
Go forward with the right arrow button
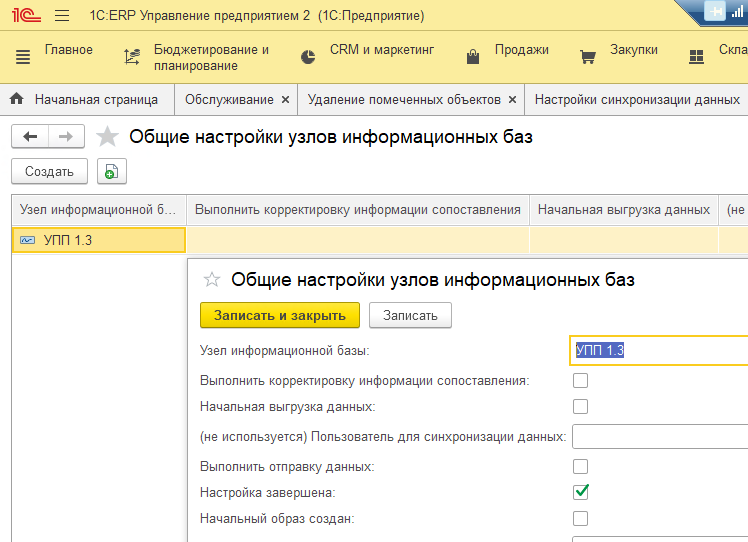pyautogui.click(x=66, y=137)
